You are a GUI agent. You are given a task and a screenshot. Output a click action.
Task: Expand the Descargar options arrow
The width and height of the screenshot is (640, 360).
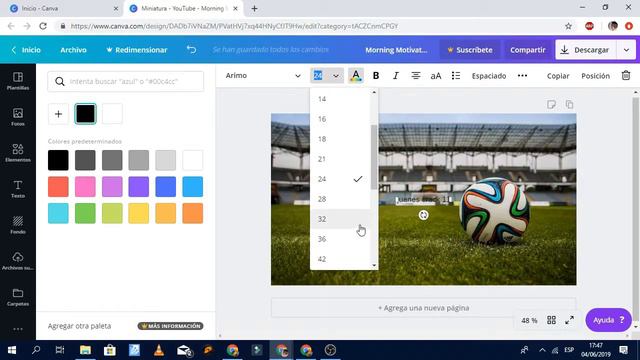626,50
